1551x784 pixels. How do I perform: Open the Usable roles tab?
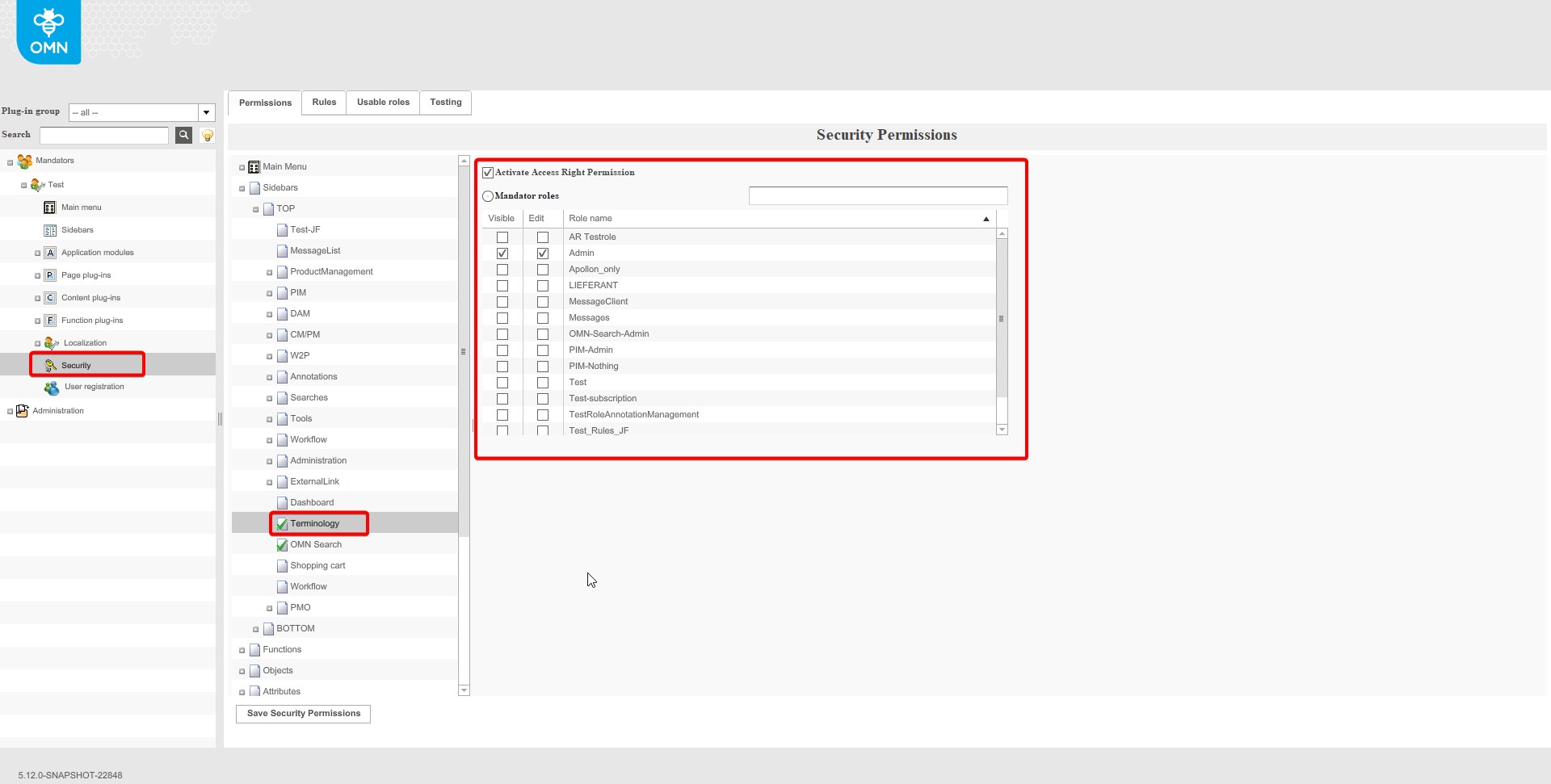383,103
